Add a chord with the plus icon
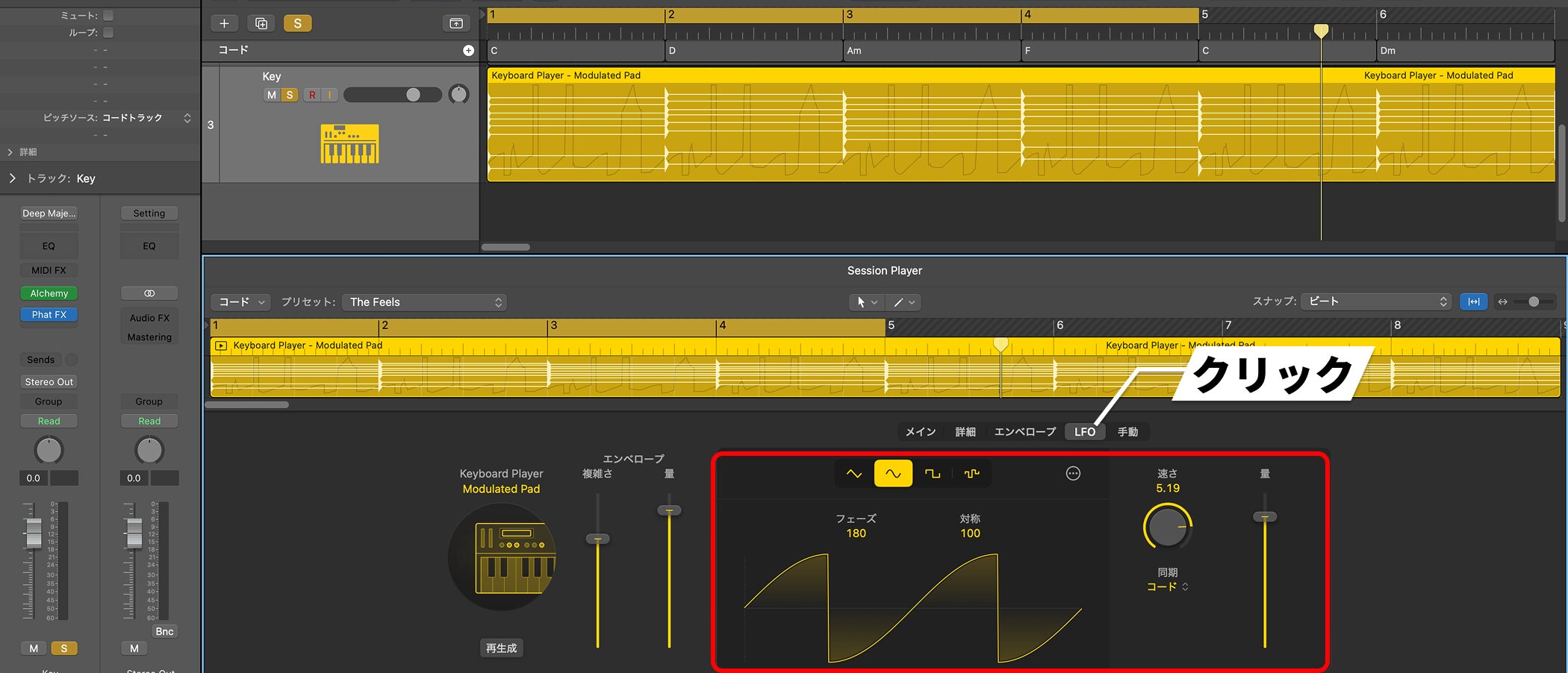 (468, 51)
